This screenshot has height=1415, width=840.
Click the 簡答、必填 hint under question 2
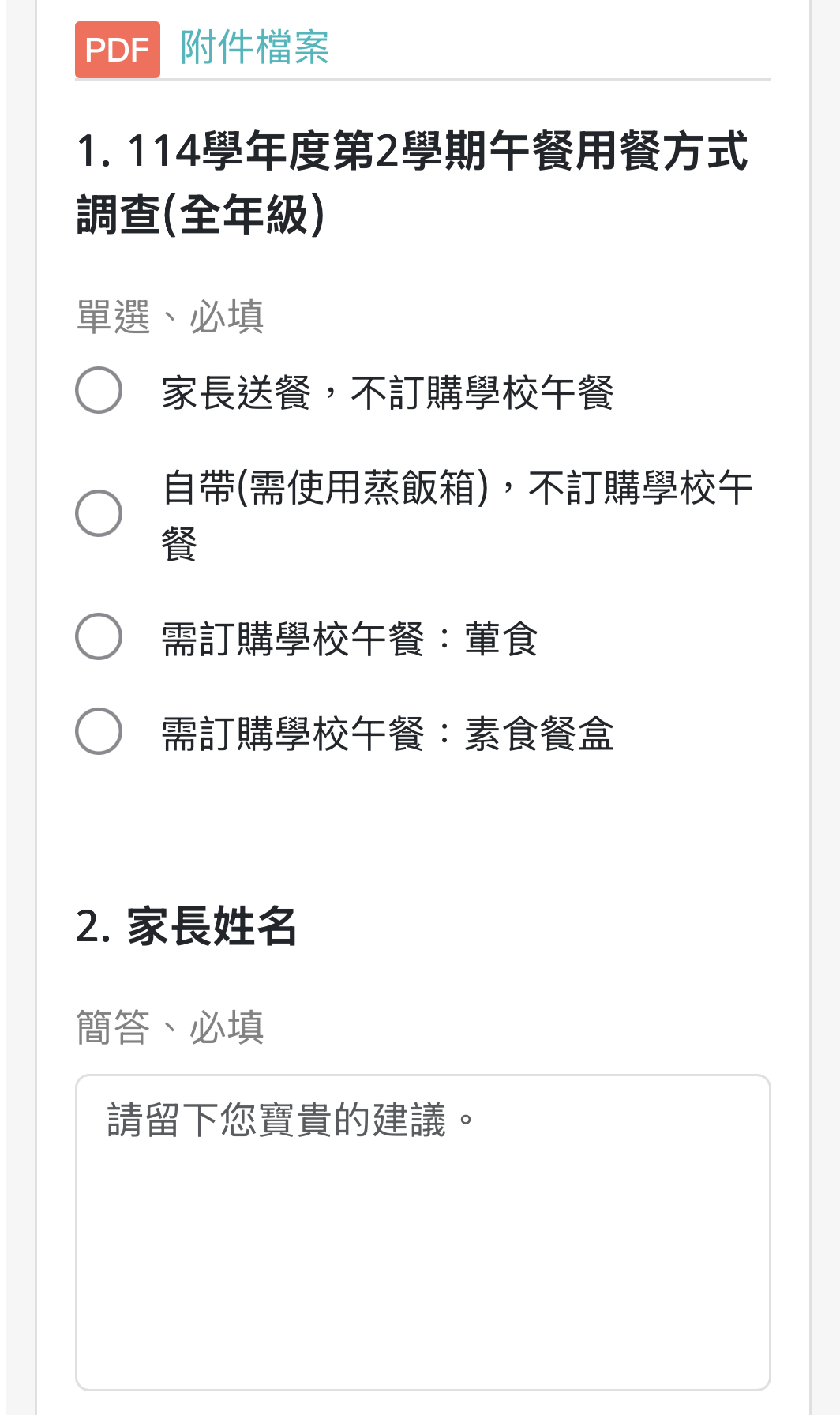click(x=170, y=1027)
